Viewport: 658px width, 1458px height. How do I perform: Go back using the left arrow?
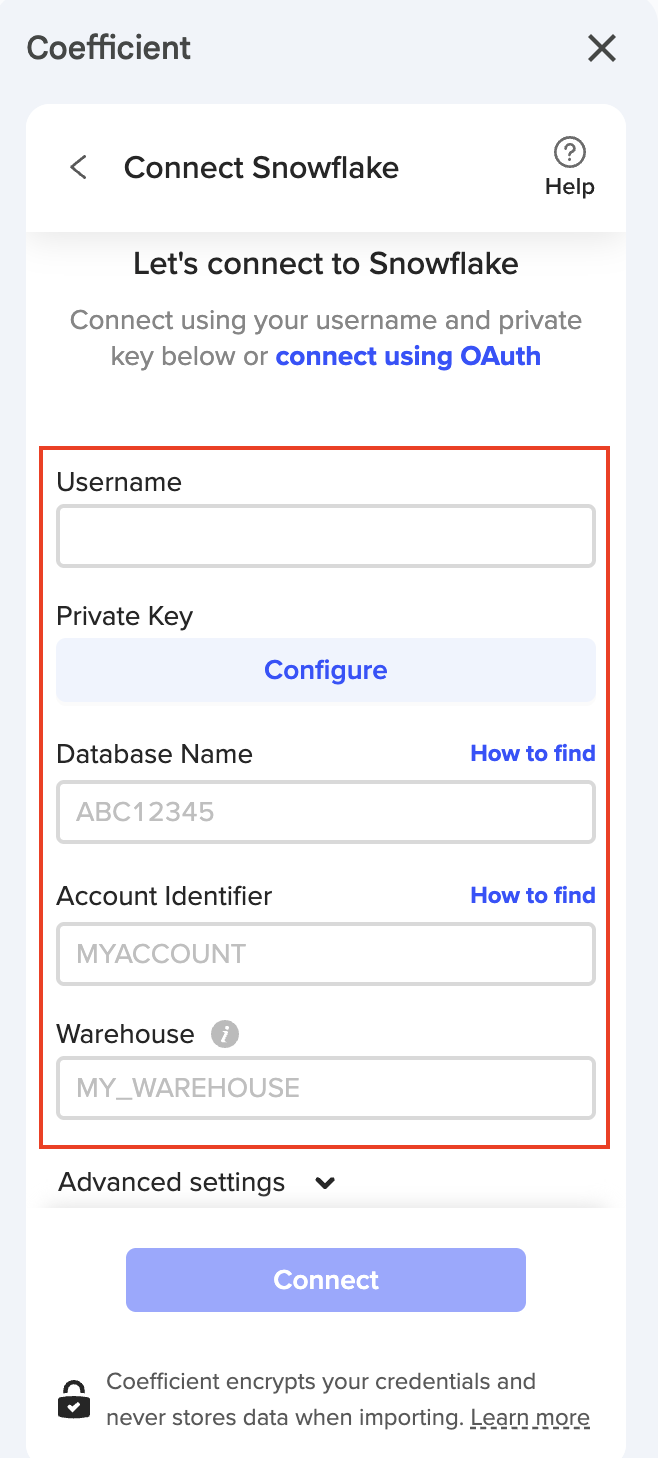click(79, 167)
